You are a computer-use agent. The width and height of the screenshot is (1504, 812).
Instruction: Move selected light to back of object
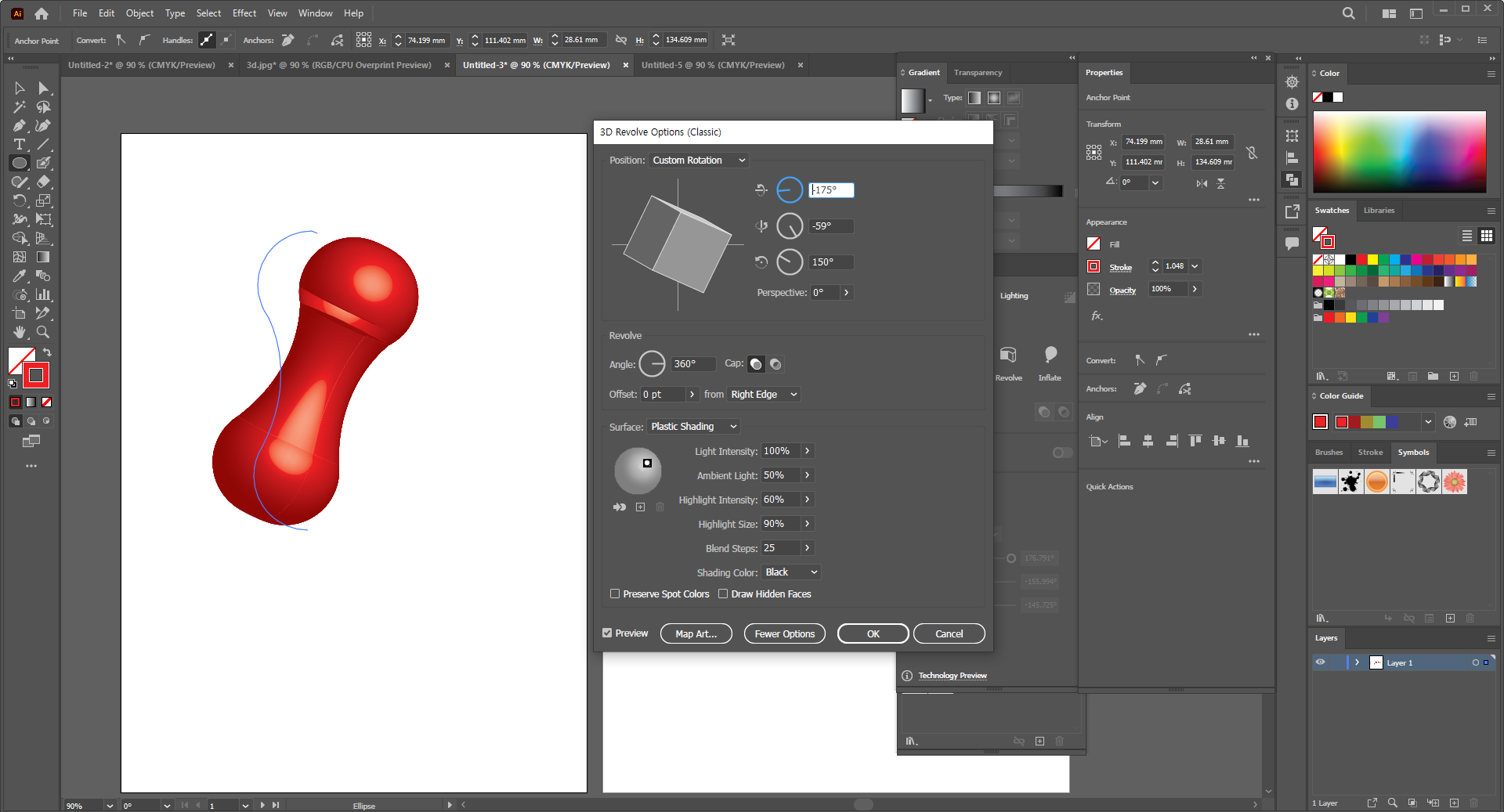coord(620,507)
